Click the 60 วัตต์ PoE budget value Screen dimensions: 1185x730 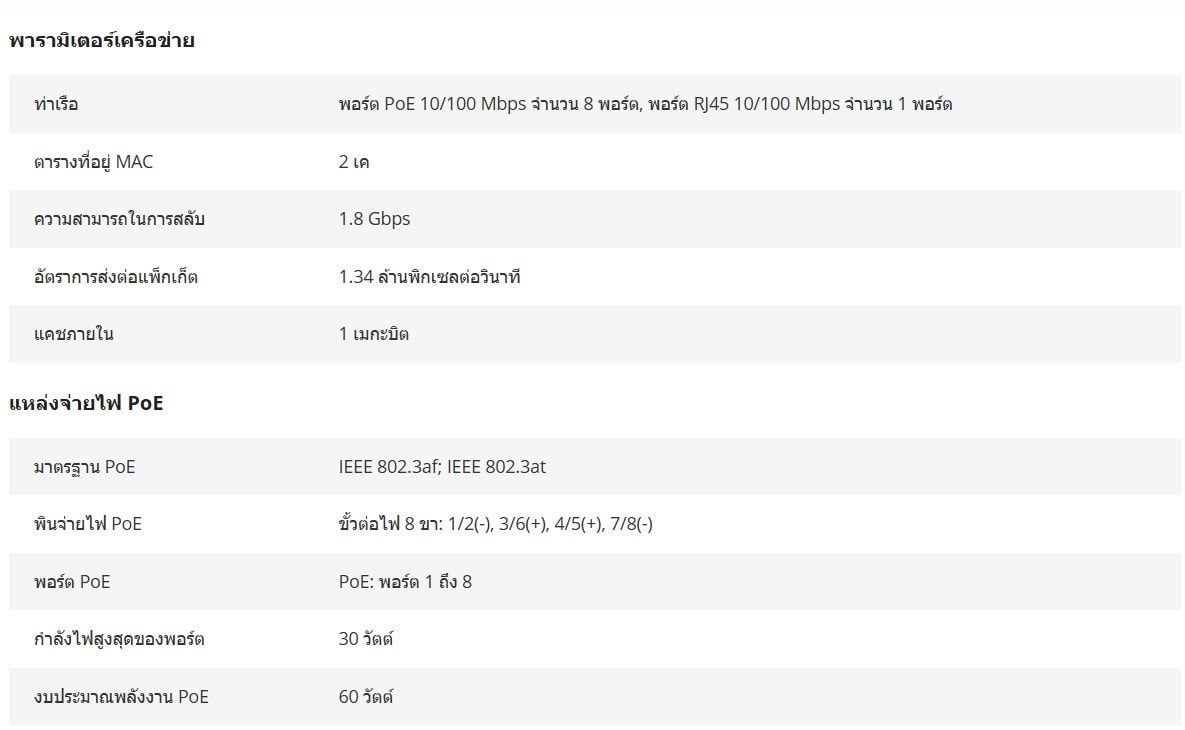pos(365,697)
